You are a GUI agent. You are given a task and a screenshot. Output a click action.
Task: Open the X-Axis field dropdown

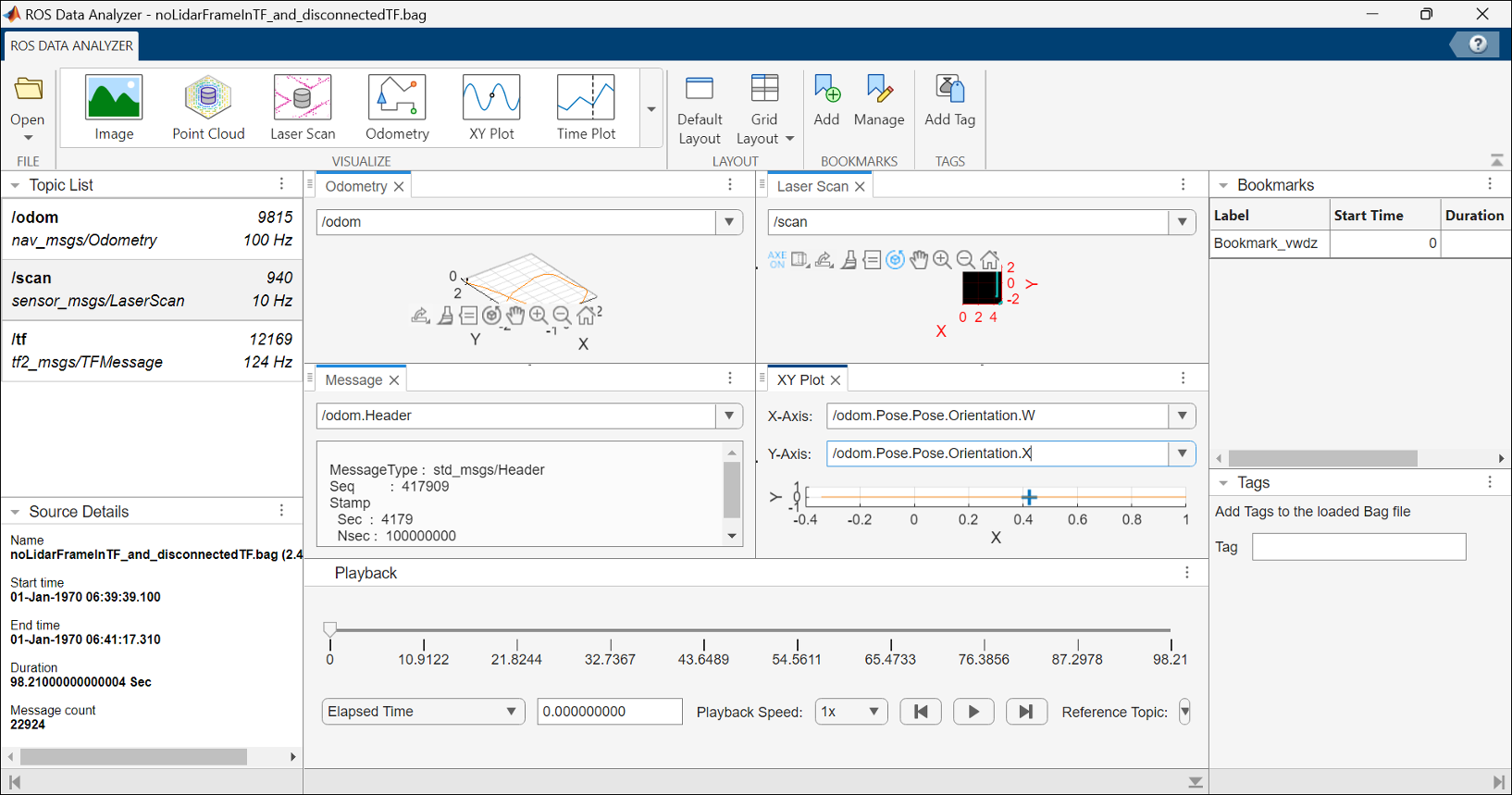click(x=1182, y=416)
